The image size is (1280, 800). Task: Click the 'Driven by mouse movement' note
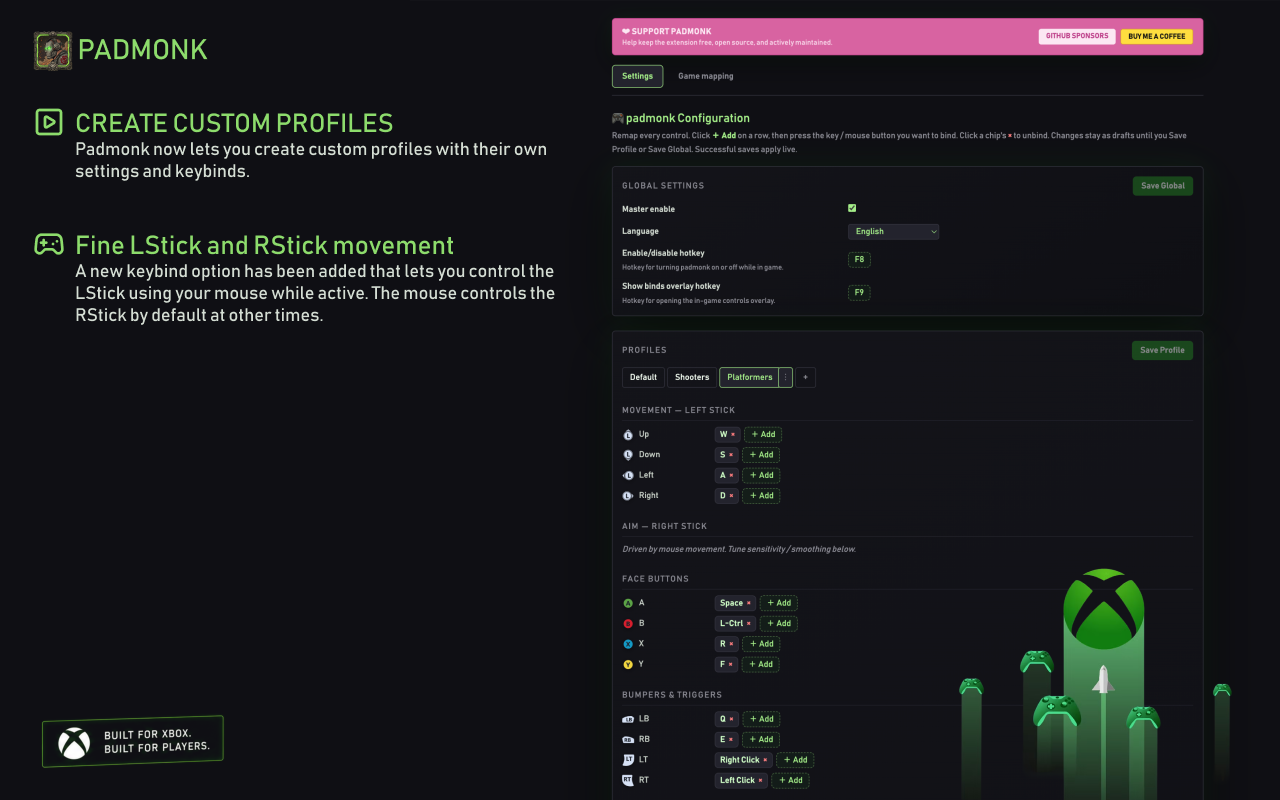click(739, 549)
